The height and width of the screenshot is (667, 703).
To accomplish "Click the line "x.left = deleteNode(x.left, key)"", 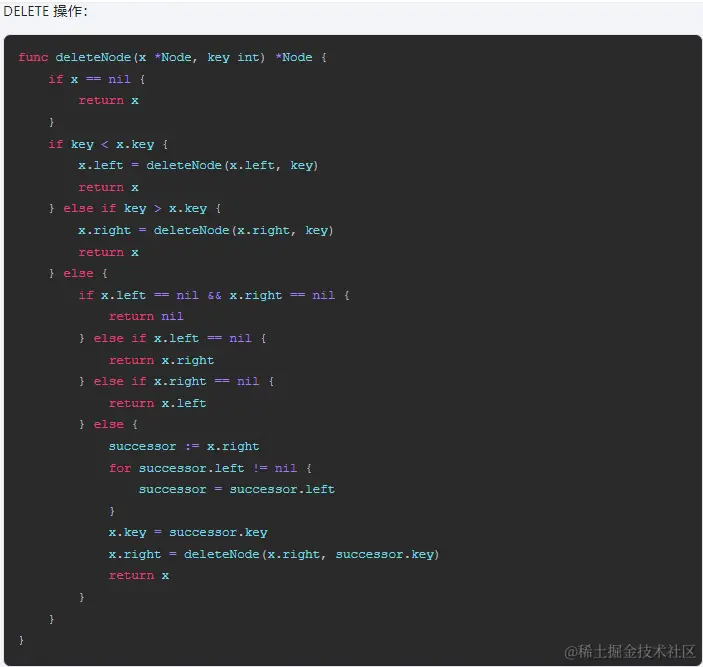I will [198, 165].
